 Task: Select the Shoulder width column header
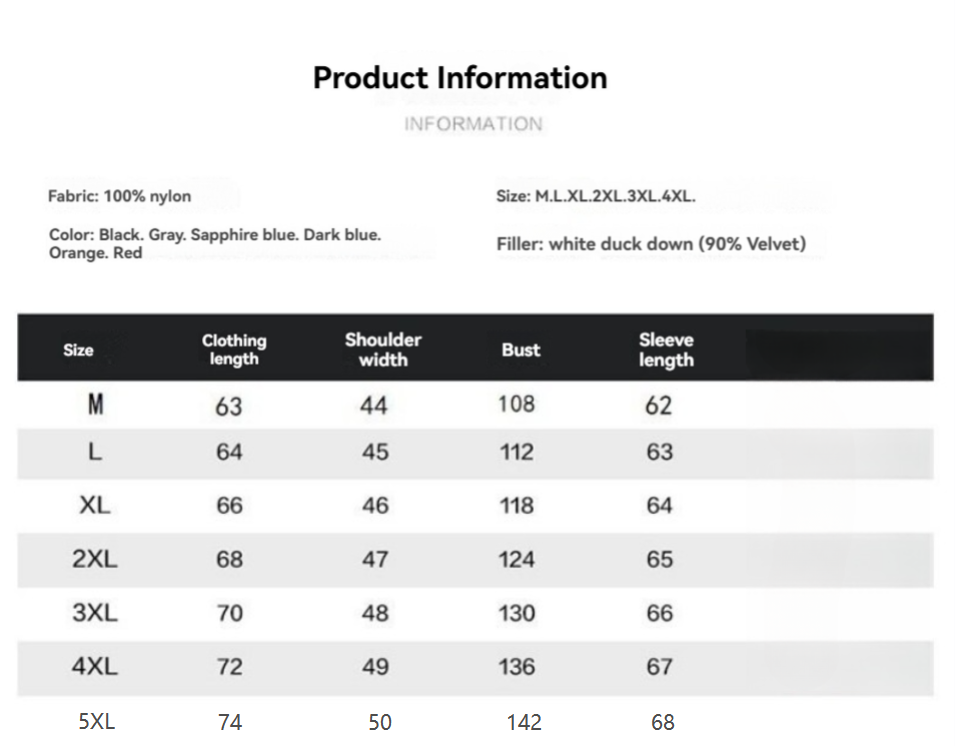(383, 349)
